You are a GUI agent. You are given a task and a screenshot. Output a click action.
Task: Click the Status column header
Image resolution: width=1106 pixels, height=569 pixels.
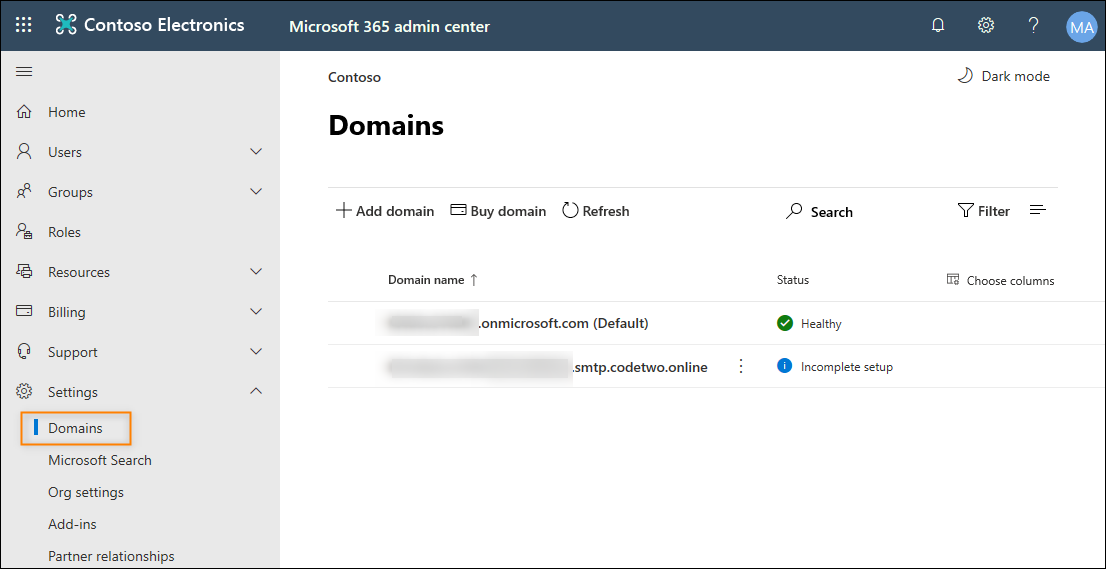pyautogui.click(x=793, y=280)
